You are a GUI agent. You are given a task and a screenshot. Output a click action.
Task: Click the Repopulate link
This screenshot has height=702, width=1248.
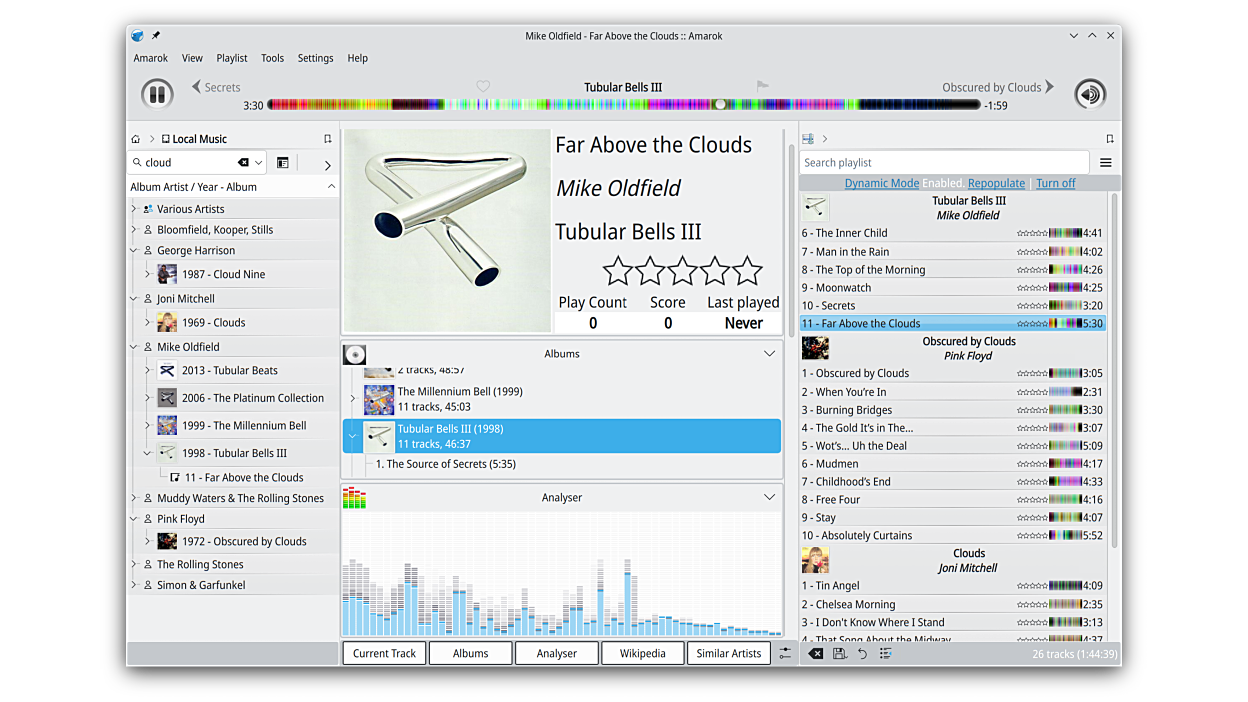[x=996, y=184]
